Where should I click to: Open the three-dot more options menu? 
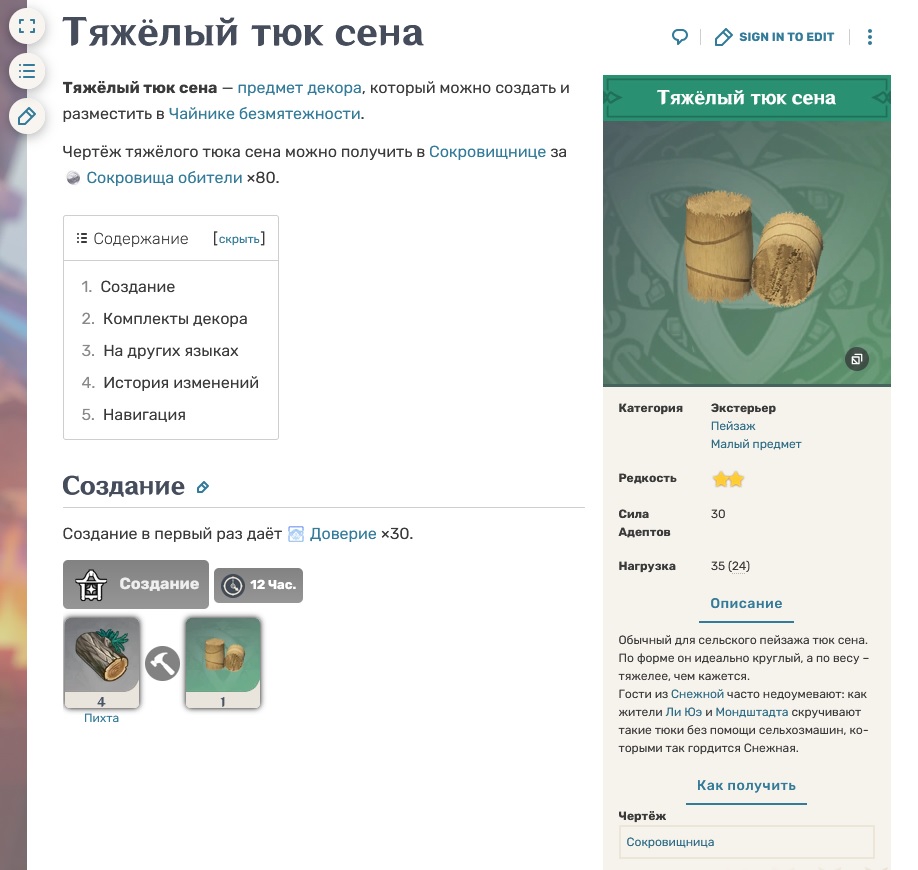pos(869,37)
